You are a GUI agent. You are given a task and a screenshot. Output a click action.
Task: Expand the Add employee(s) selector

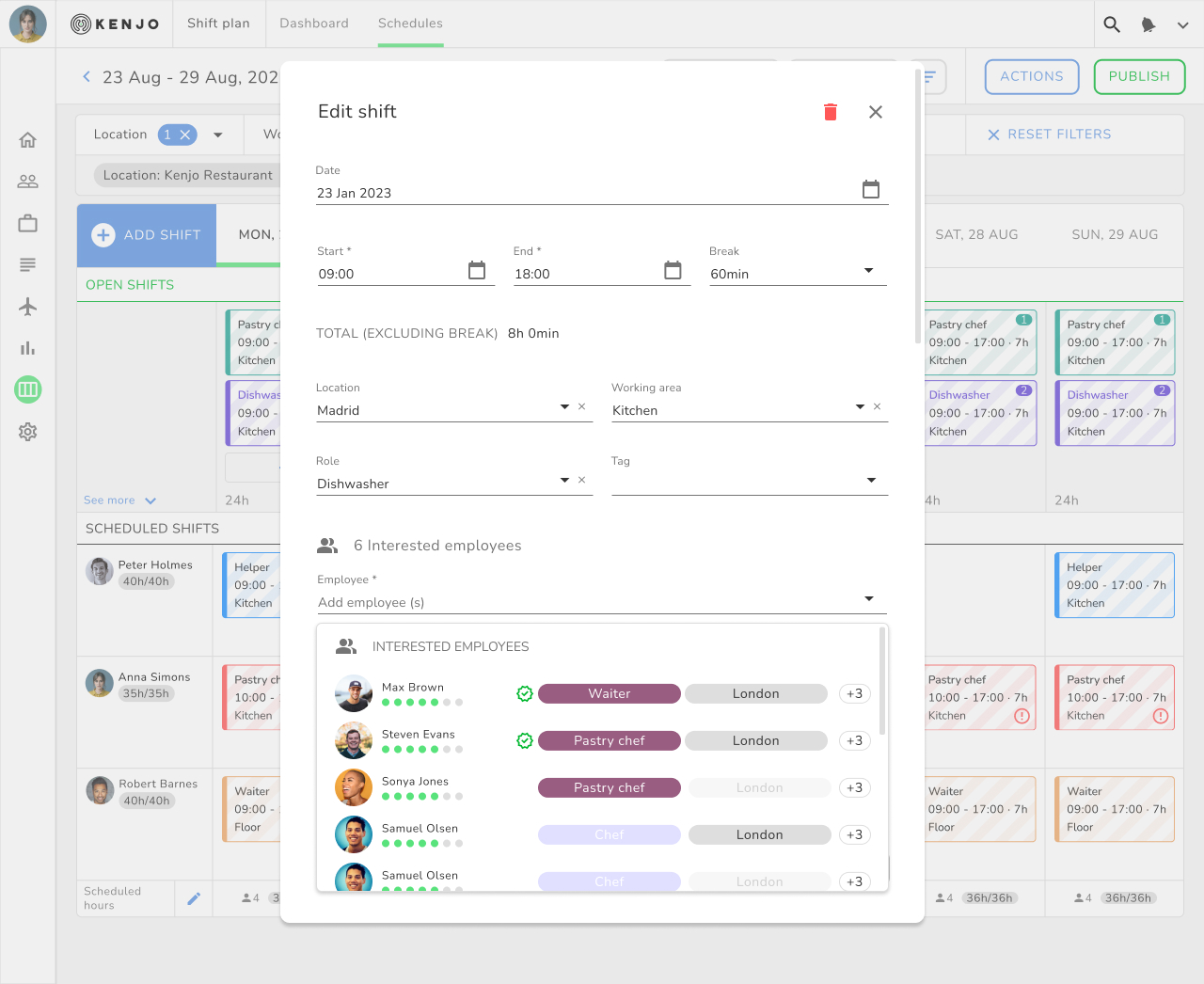(x=870, y=600)
